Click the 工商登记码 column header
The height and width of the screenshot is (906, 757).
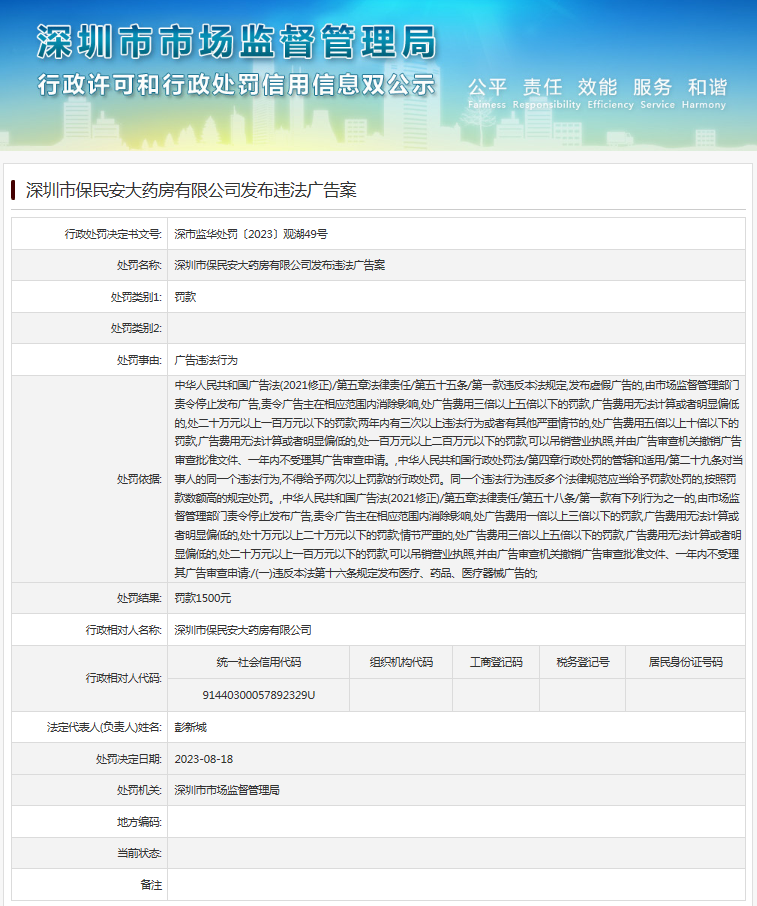[496, 662]
